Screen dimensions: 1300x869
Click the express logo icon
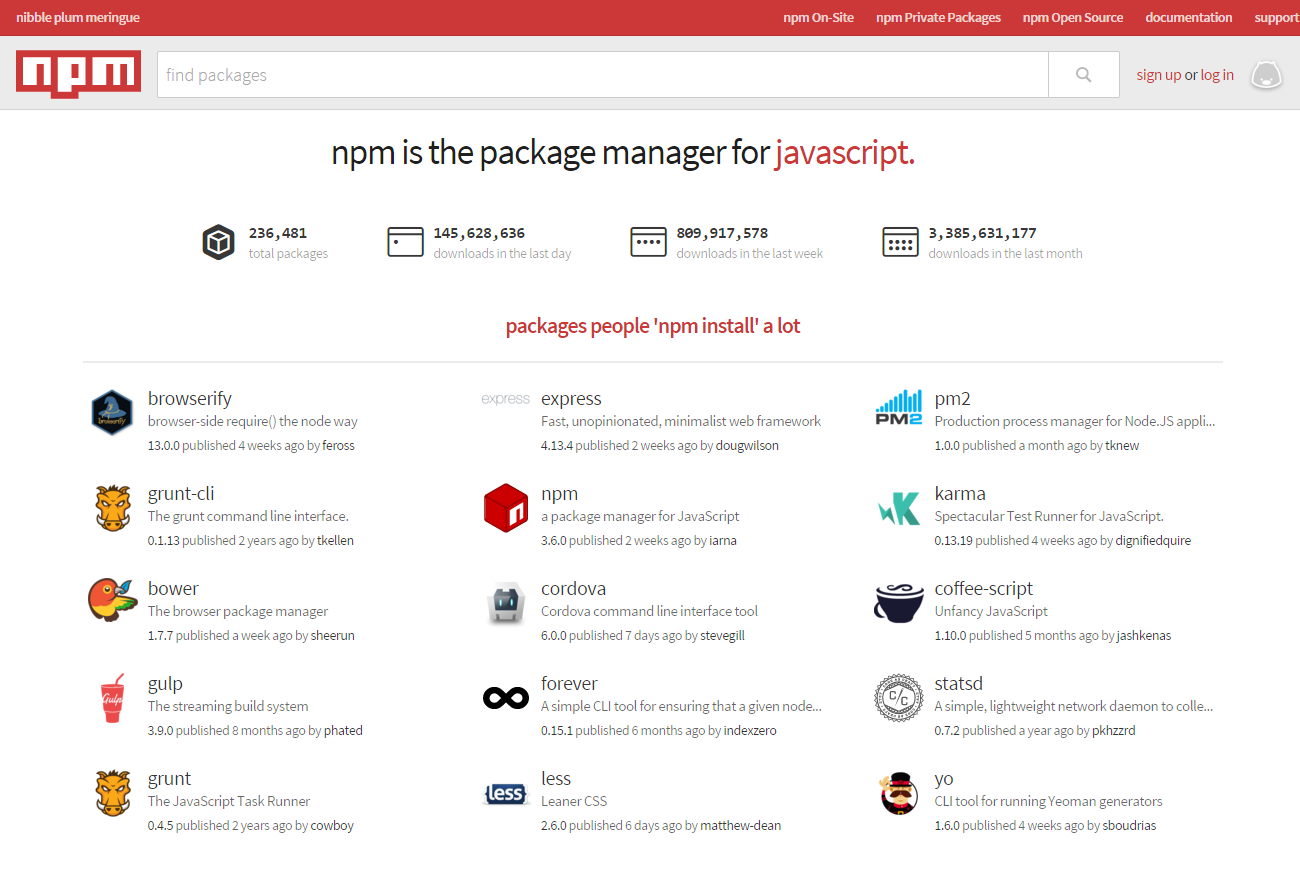click(x=505, y=399)
